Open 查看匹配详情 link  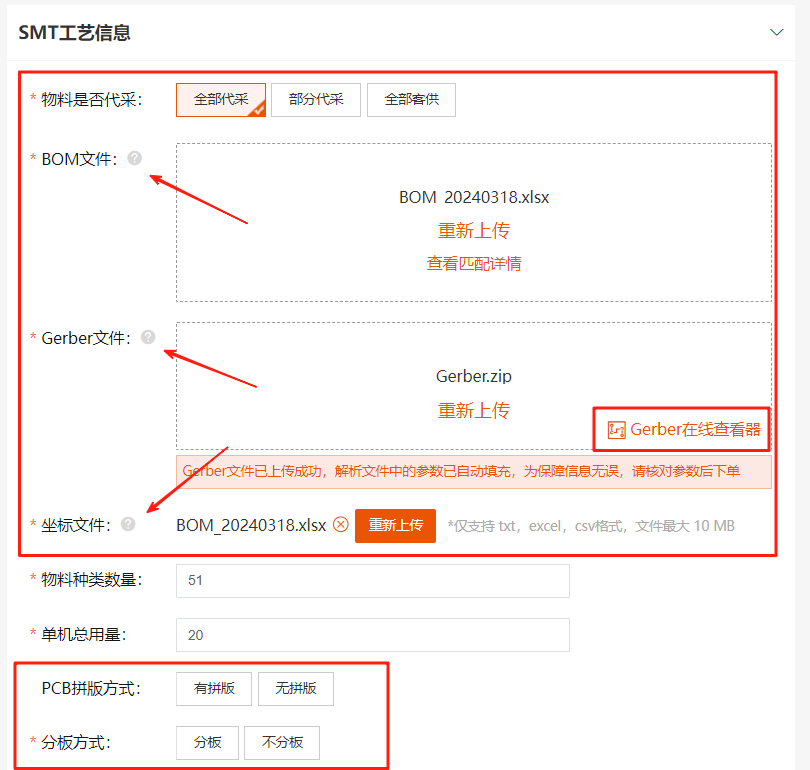tap(474, 263)
